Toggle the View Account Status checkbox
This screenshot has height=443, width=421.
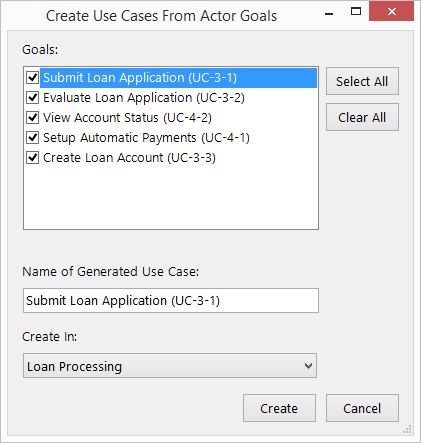(x=32, y=118)
